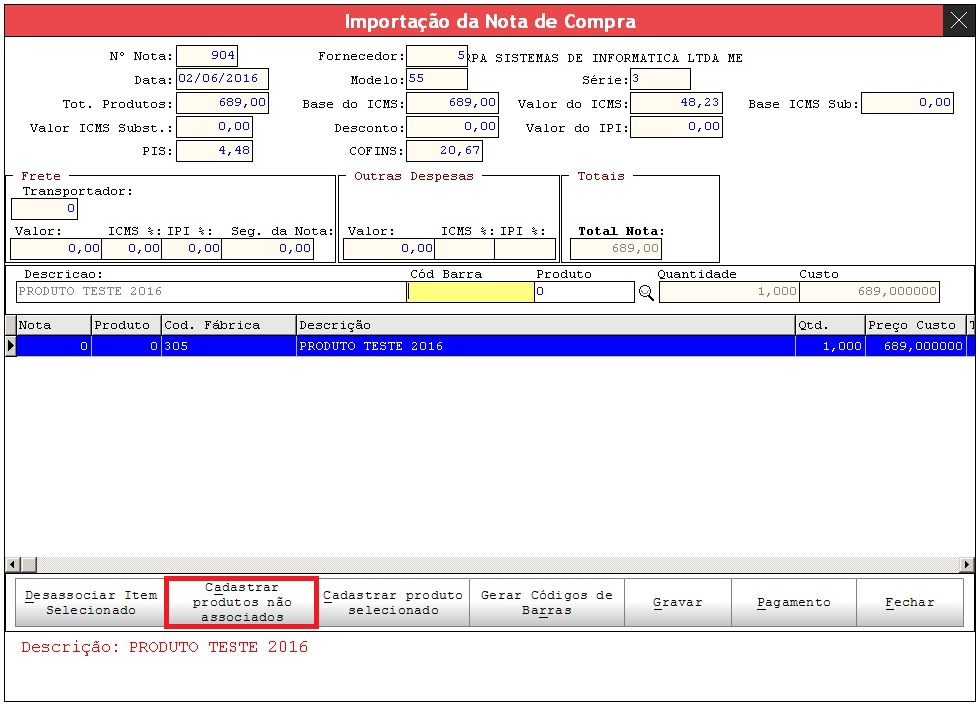Click the Base do ICMS field
This screenshot has width=980, height=706.
tap(452, 103)
